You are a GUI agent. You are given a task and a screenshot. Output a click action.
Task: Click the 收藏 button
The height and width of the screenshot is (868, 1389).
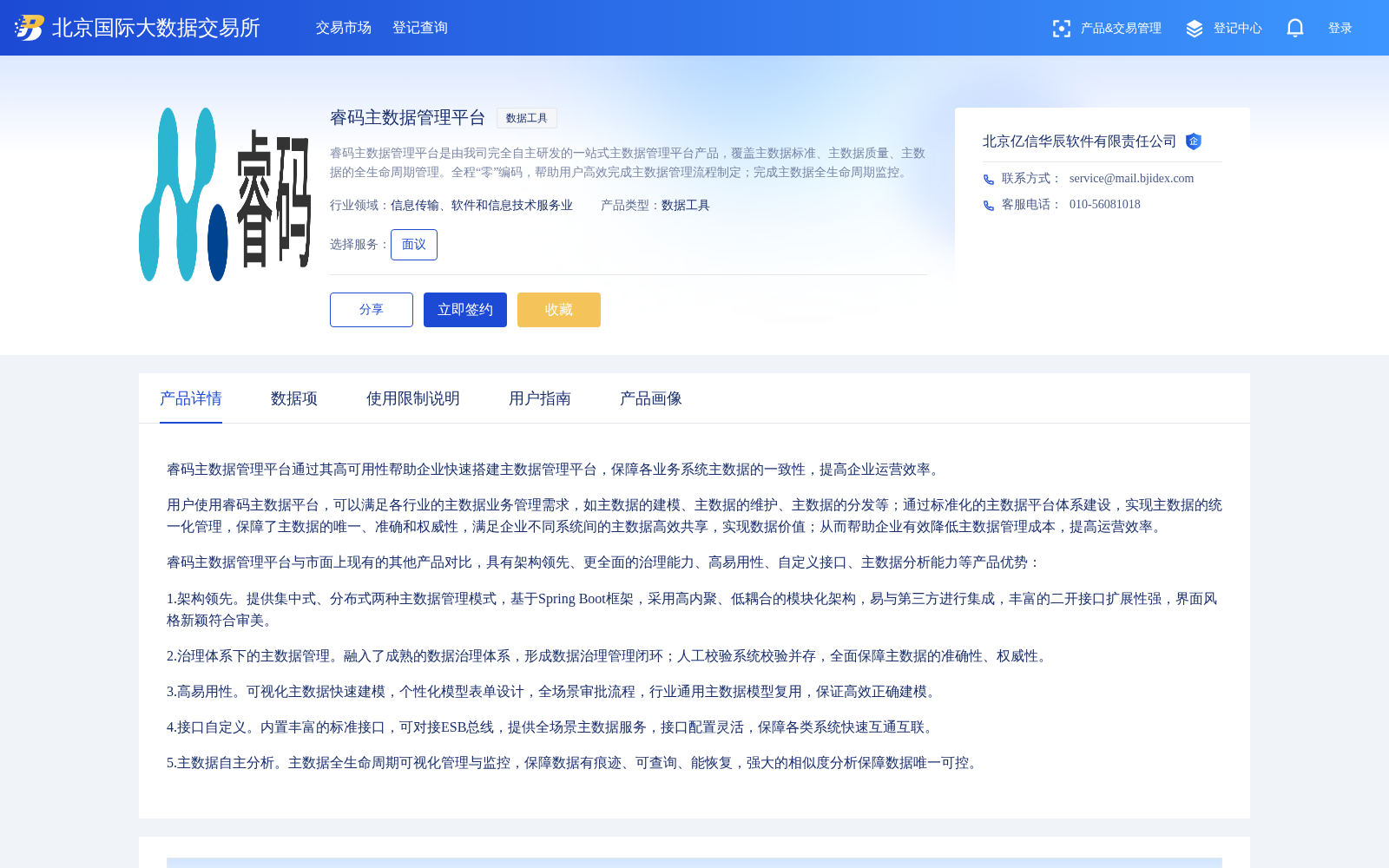[x=559, y=310]
